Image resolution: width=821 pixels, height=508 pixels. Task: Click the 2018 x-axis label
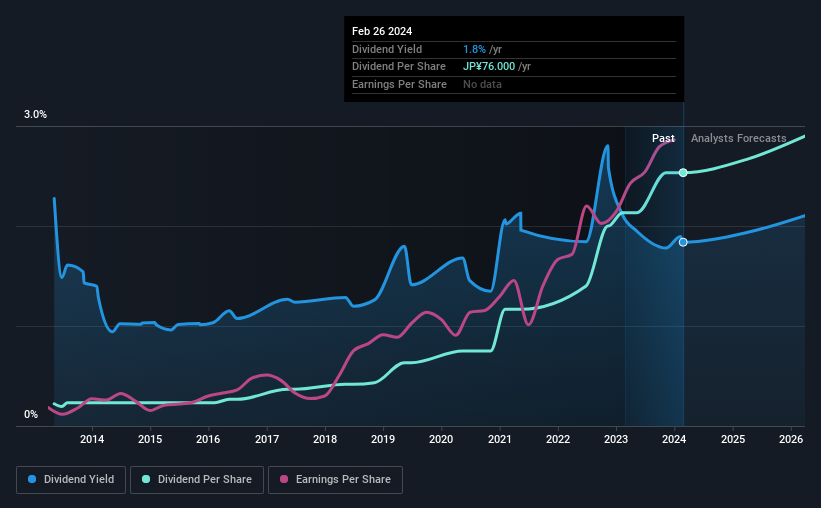tap(325, 439)
